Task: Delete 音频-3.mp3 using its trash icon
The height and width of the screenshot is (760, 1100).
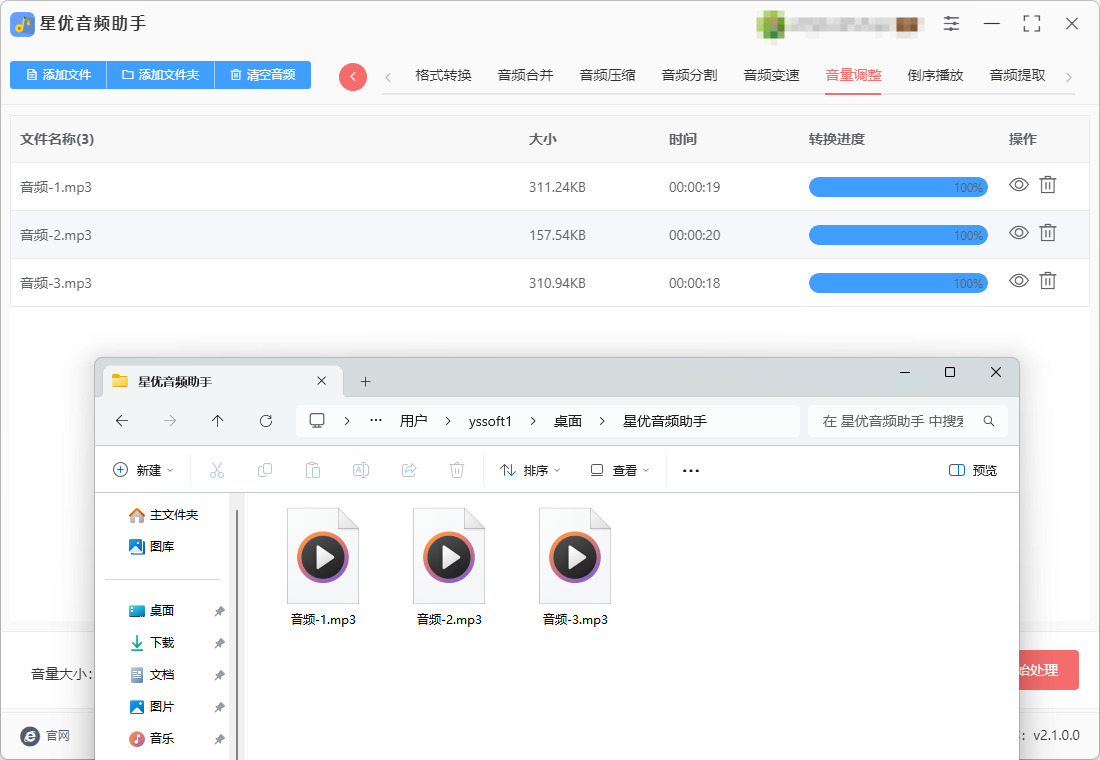Action: coord(1047,281)
